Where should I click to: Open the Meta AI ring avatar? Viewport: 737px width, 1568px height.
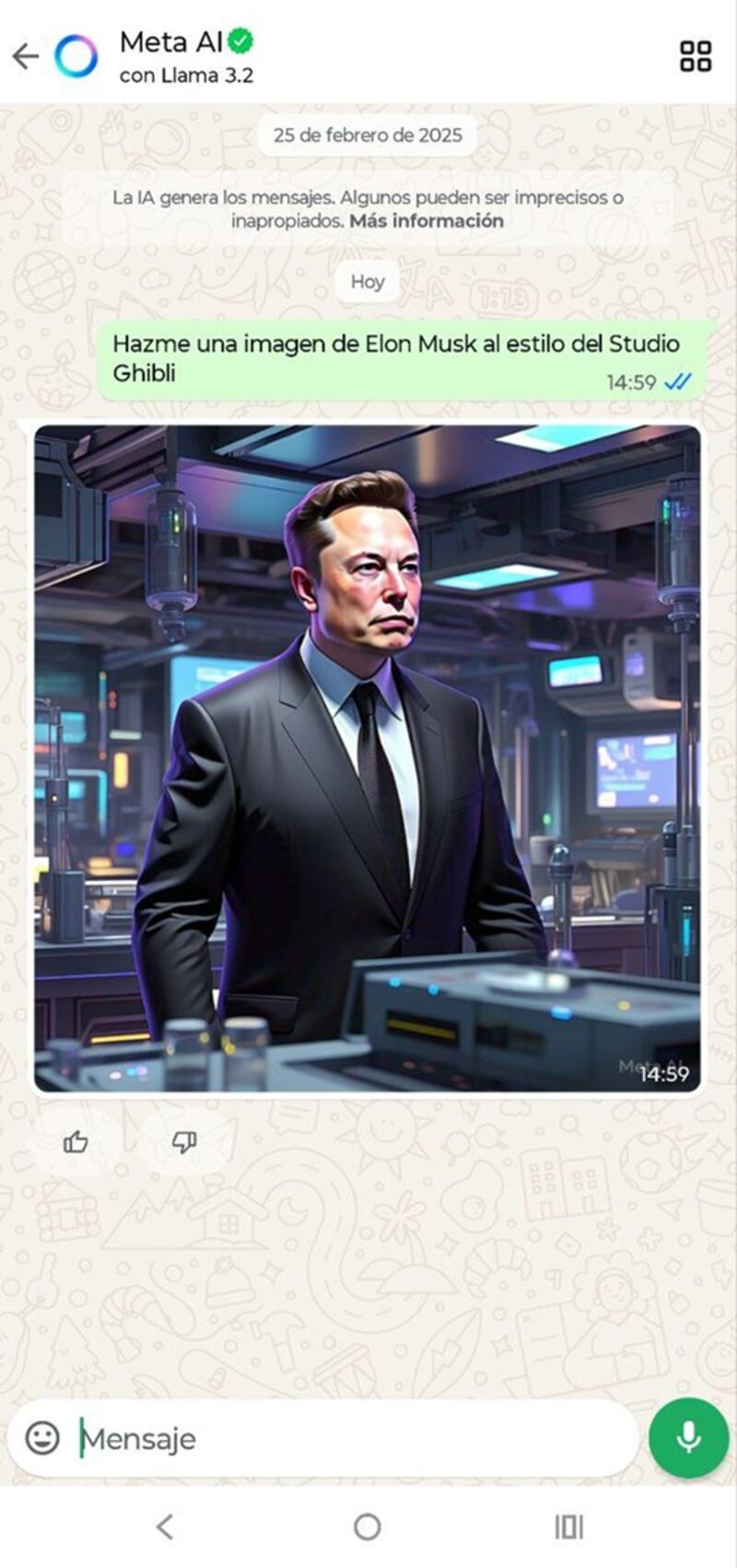tap(76, 56)
